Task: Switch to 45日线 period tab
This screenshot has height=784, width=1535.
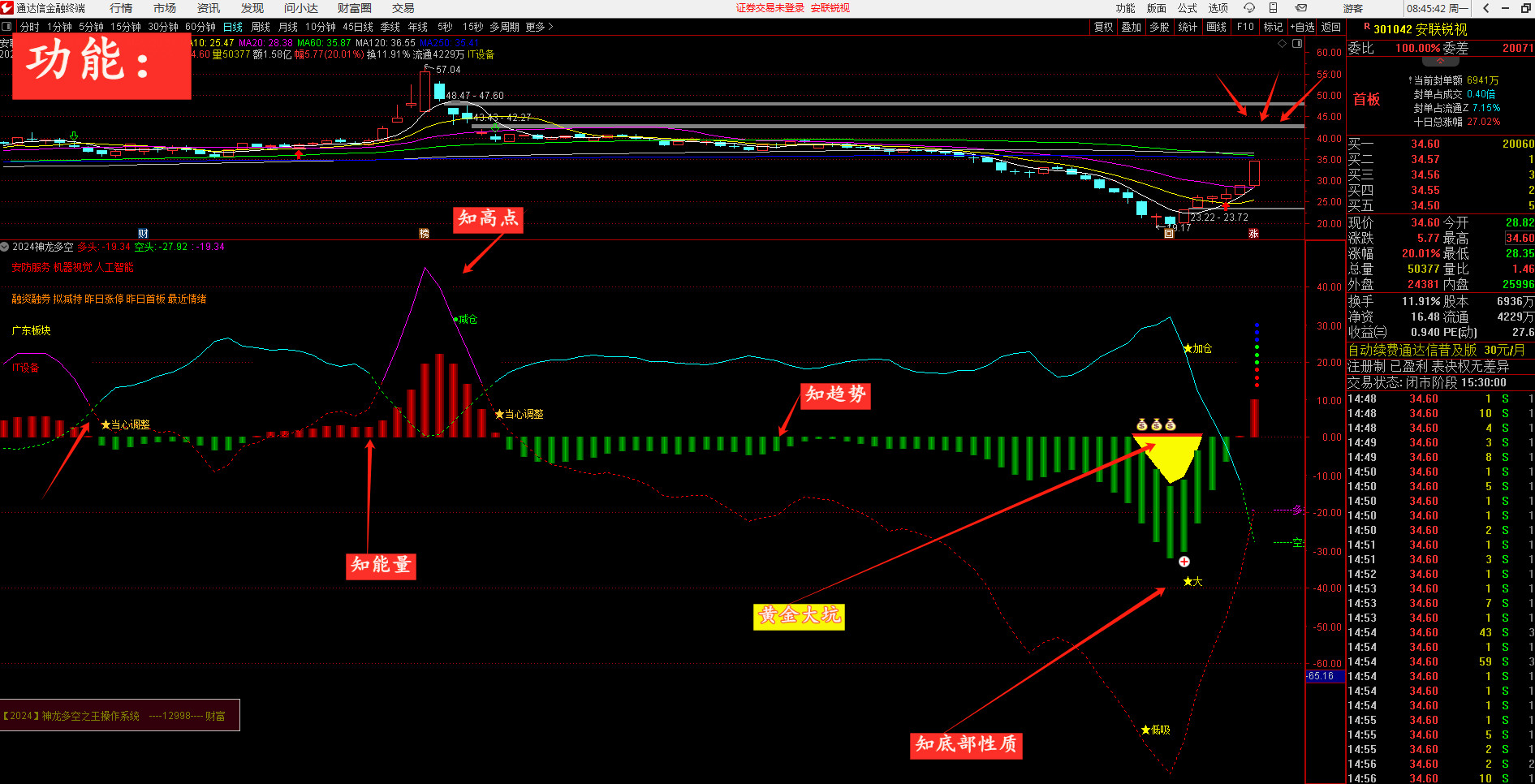Action: pyautogui.click(x=358, y=27)
